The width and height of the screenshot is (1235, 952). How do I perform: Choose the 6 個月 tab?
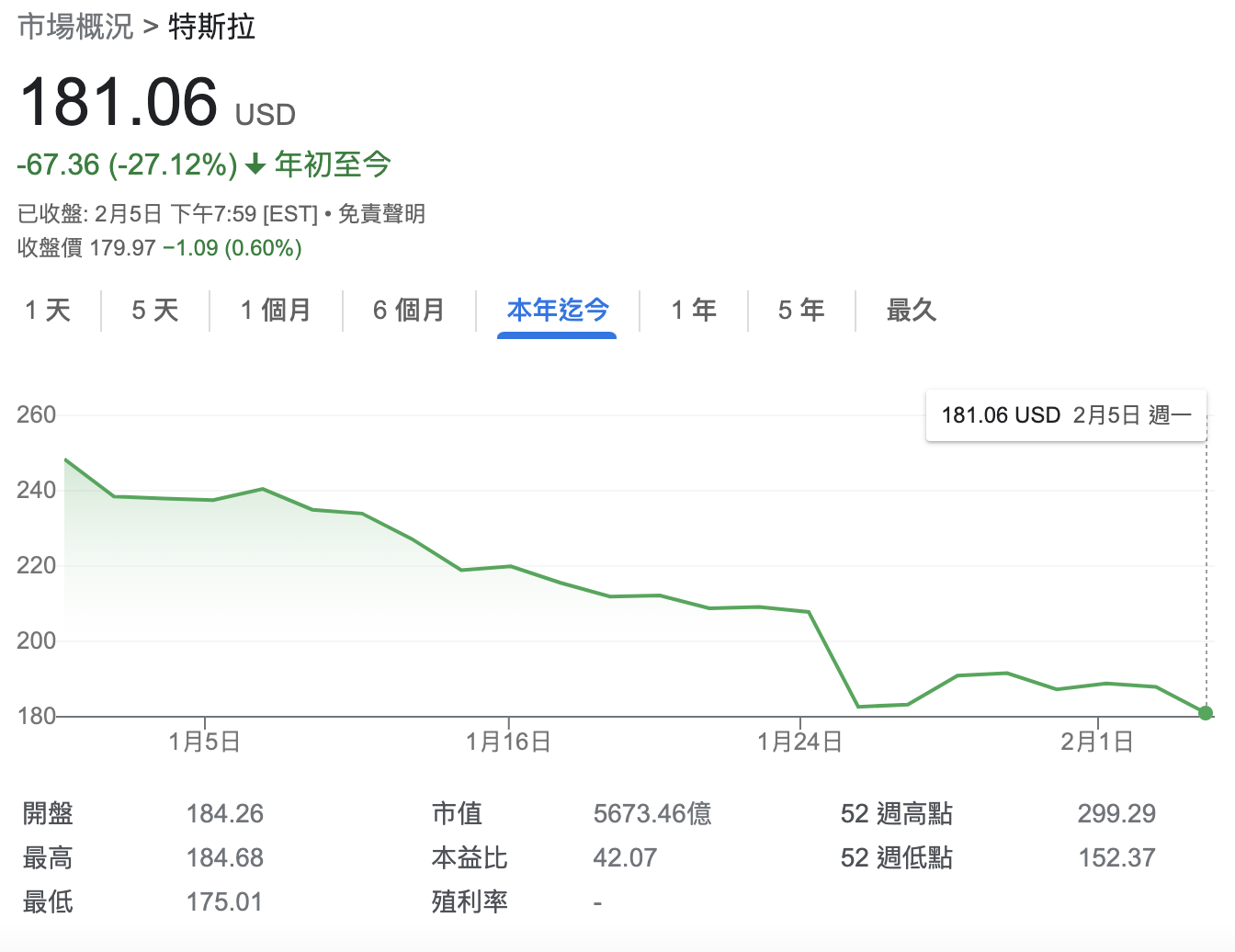click(x=409, y=311)
